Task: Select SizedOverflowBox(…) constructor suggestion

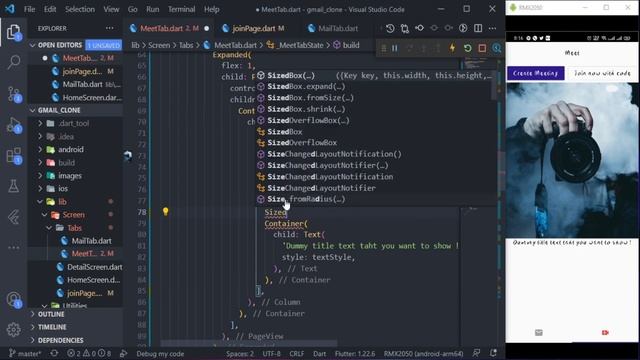Action: (308, 120)
